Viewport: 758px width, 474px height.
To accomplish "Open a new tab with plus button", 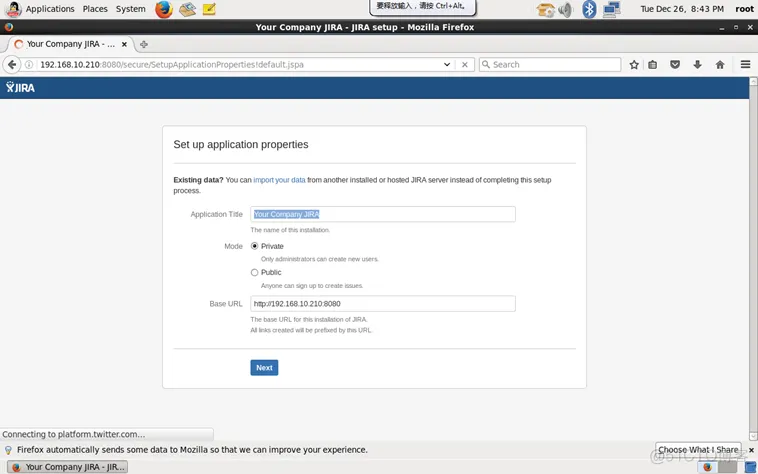I will [144, 44].
